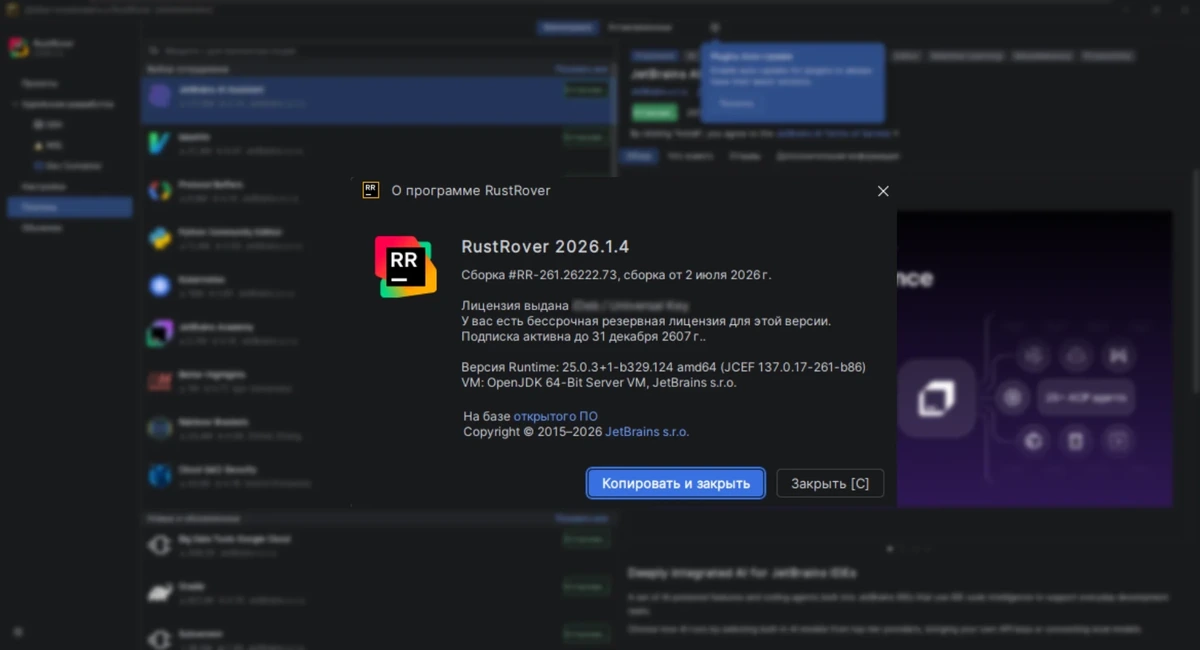Collapse the remote development group in the welcome sidebar
The width and height of the screenshot is (1200, 650).
pos(14,104)
